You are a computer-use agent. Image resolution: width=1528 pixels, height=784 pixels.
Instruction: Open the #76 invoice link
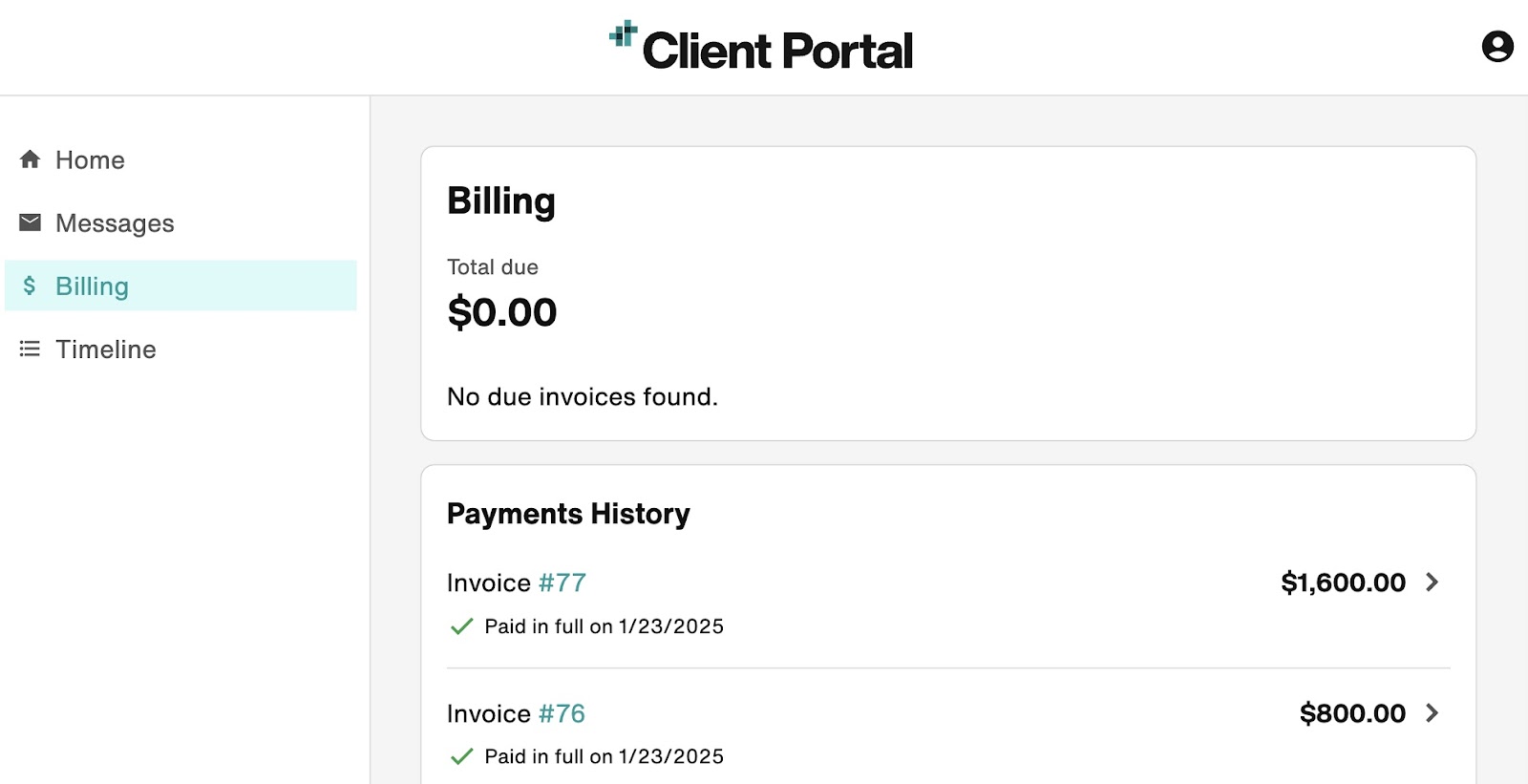(x=562, y=713)
